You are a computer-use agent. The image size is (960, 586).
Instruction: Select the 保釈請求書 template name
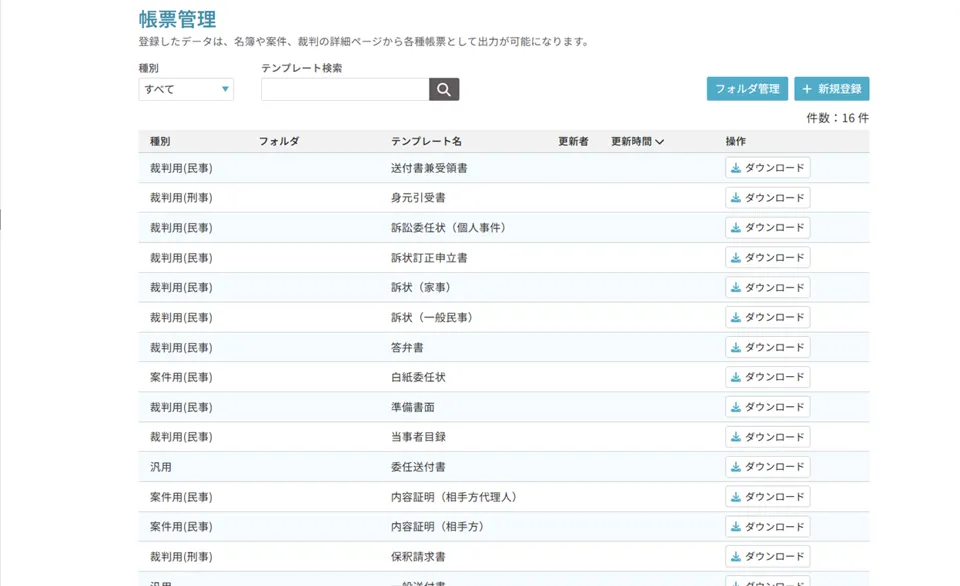point(418,557)
